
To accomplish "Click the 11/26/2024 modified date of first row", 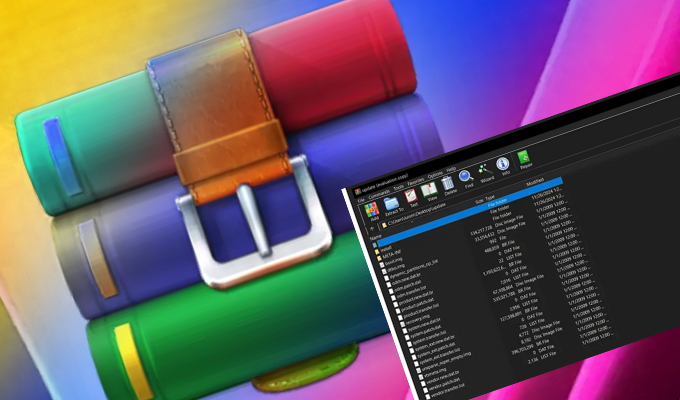I will 547,193.
